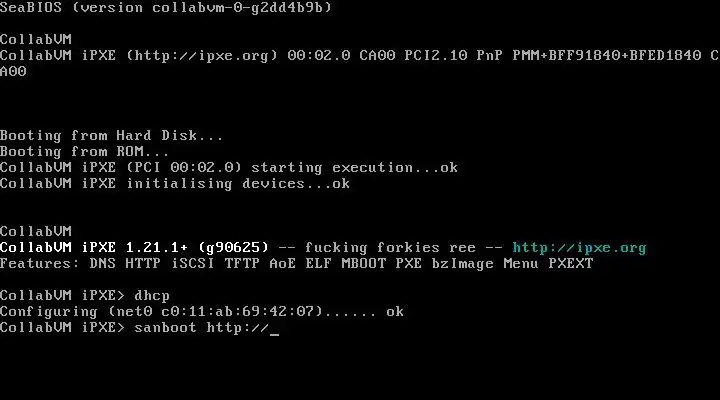Click the SeaBIOS version header line
The width and height of the screenshot is (720, 400).
pos(166,8)
